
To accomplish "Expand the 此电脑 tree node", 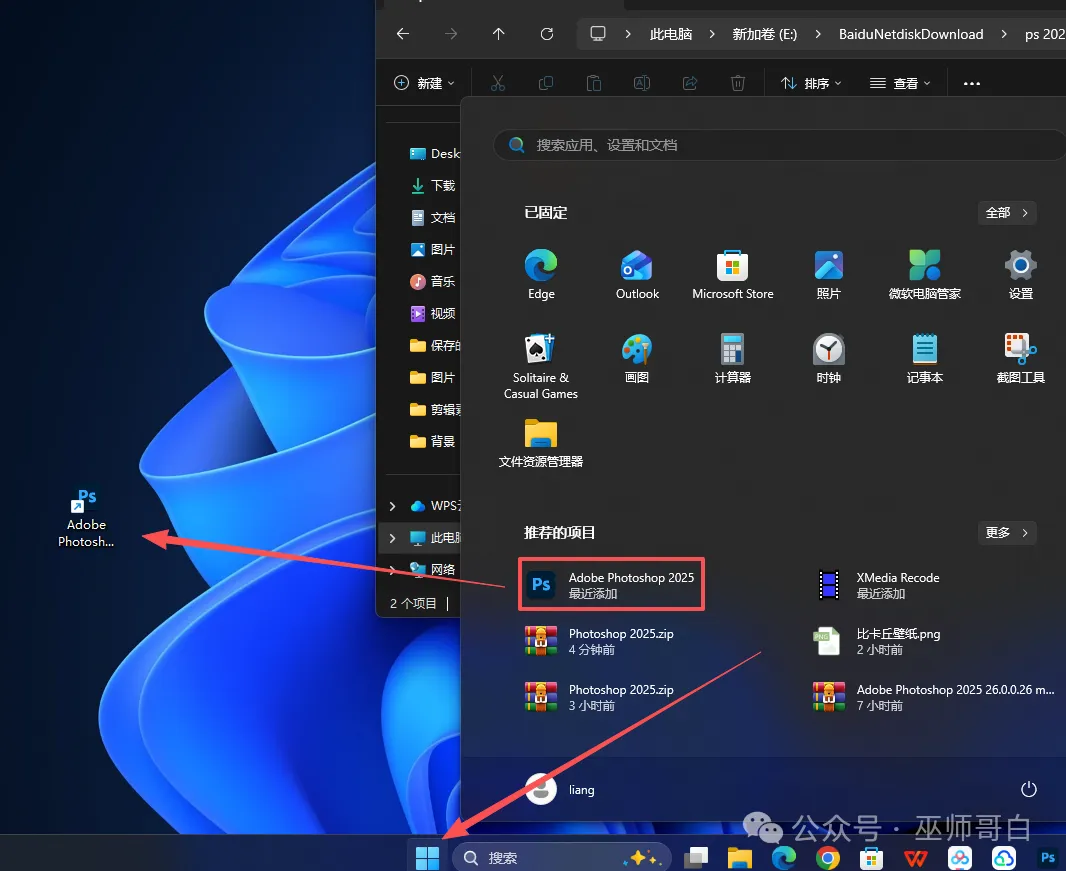I will (x=392, y=538).
